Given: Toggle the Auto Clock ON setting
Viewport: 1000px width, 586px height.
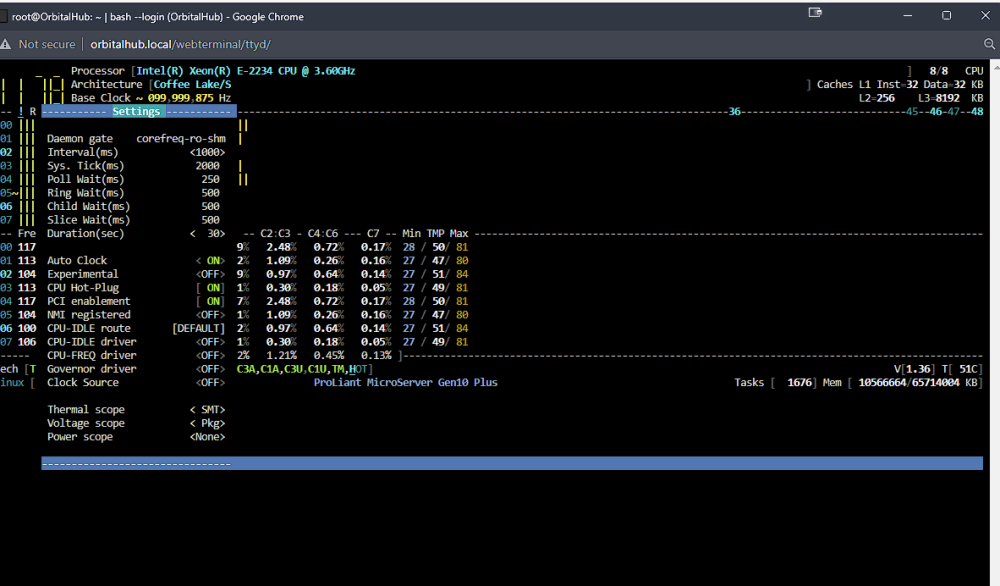Looking at the screenshot, I should pyautogui.click(x=210, y=261).
